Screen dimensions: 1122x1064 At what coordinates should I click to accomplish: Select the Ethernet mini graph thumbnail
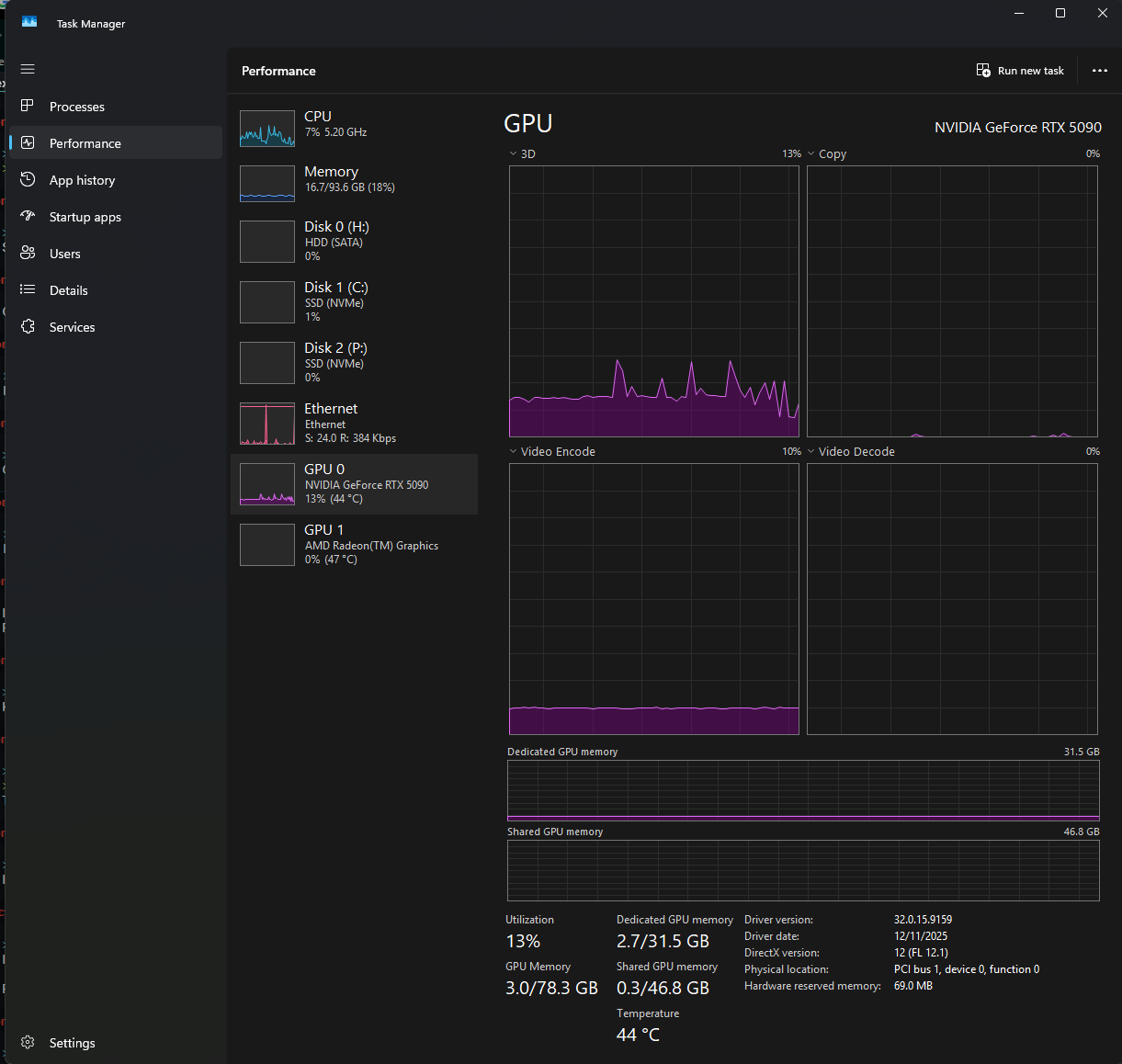coord(267,424)
